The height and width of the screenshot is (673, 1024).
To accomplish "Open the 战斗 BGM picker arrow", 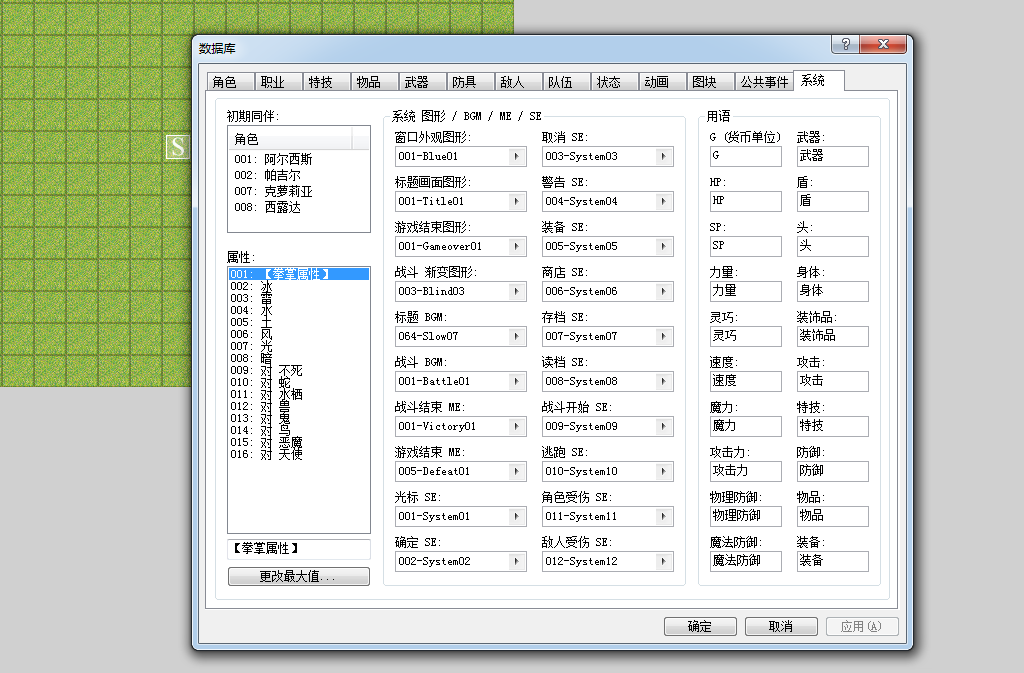I will [517, 382].
